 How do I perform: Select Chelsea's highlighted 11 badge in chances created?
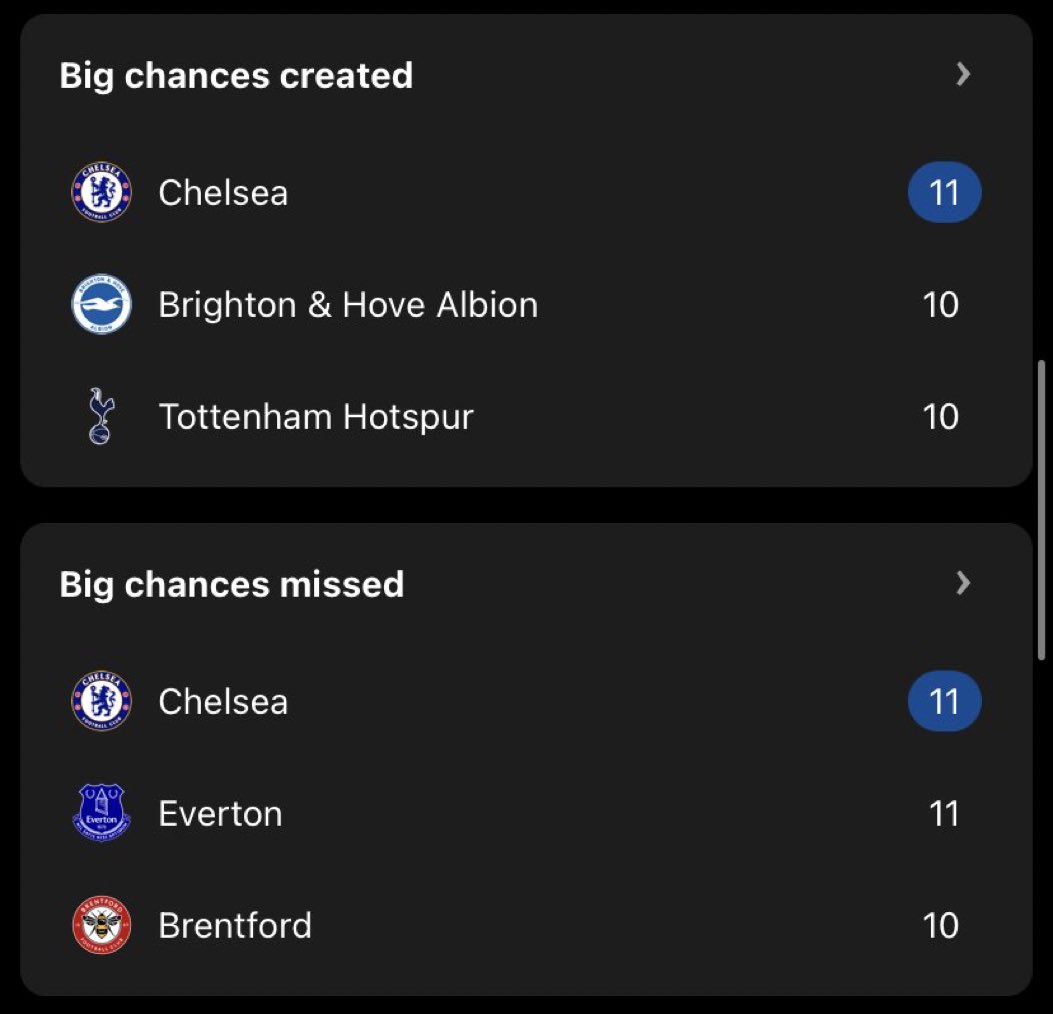(944, 192)
